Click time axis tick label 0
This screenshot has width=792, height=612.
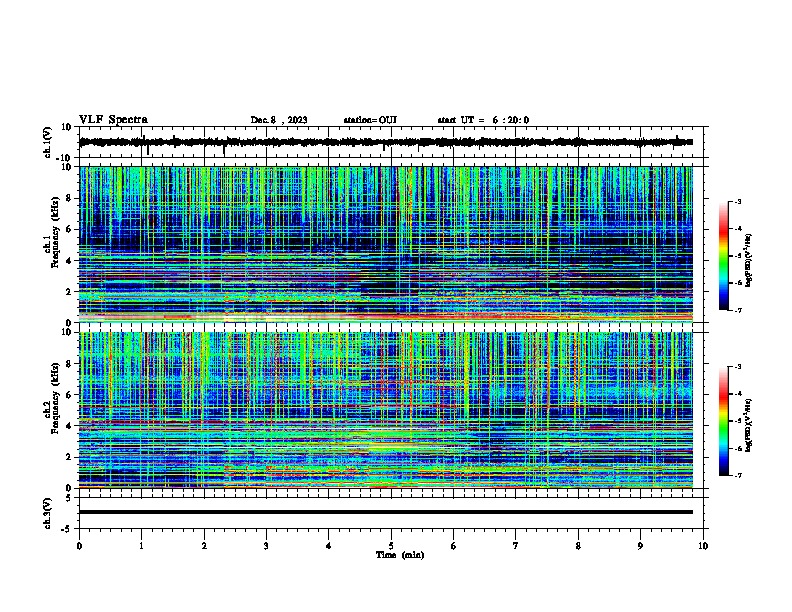79,546
